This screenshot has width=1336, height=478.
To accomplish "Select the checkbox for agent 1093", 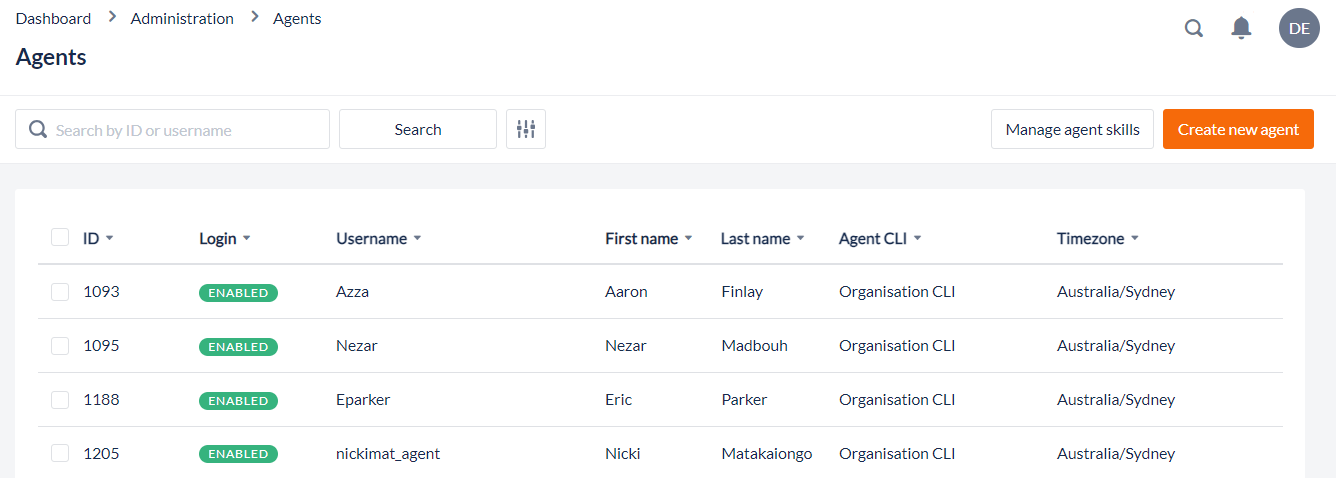I will [x=60, y=292].
